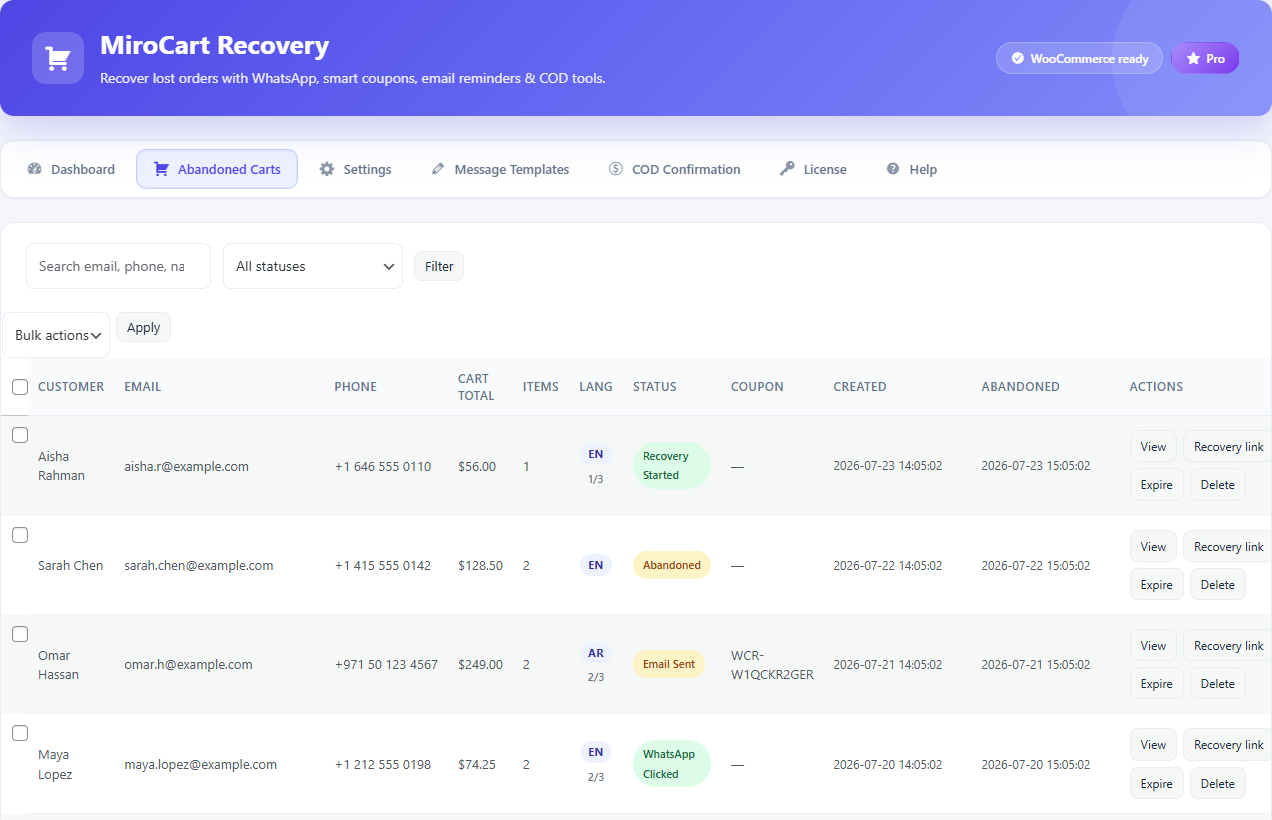
Task: Open the Dashboard tab
Action: click(71, 169)
